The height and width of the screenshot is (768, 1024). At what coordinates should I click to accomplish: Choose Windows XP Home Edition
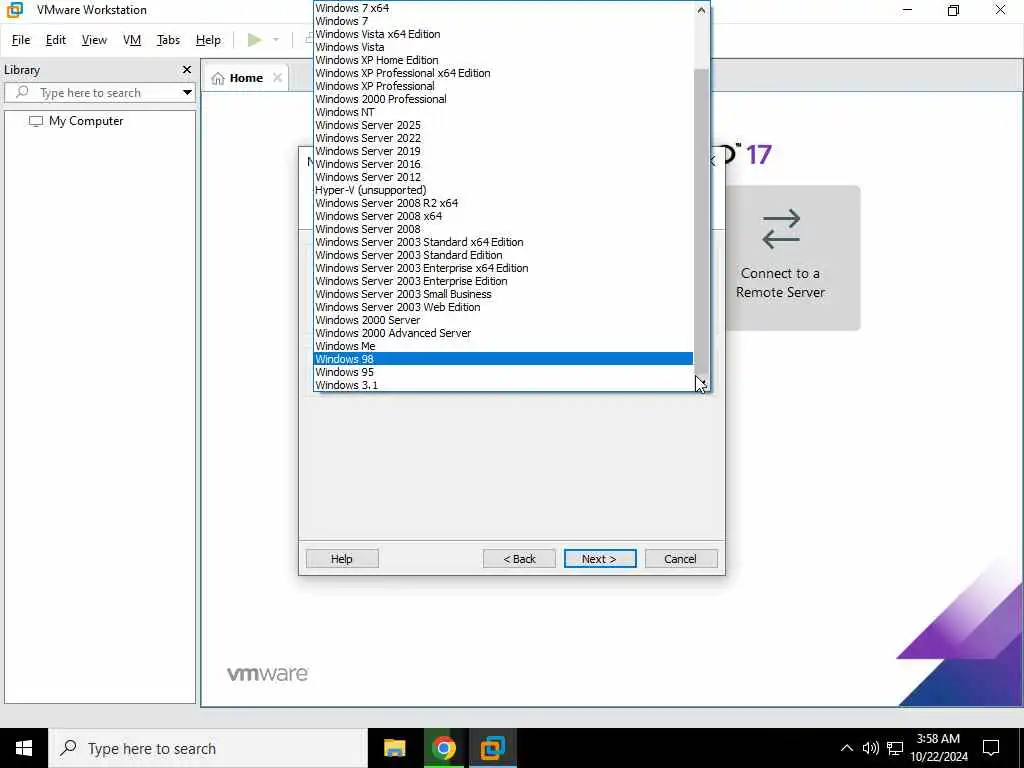503,60
